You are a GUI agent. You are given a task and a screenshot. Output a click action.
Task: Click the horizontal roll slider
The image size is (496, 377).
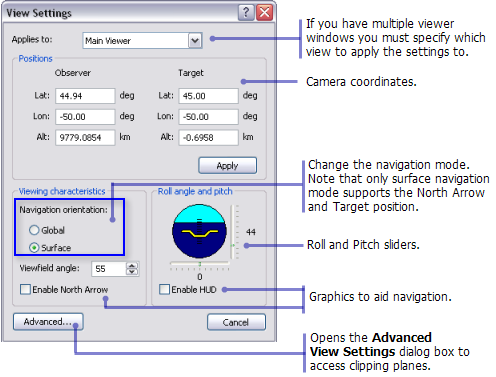tap(199, 265)
